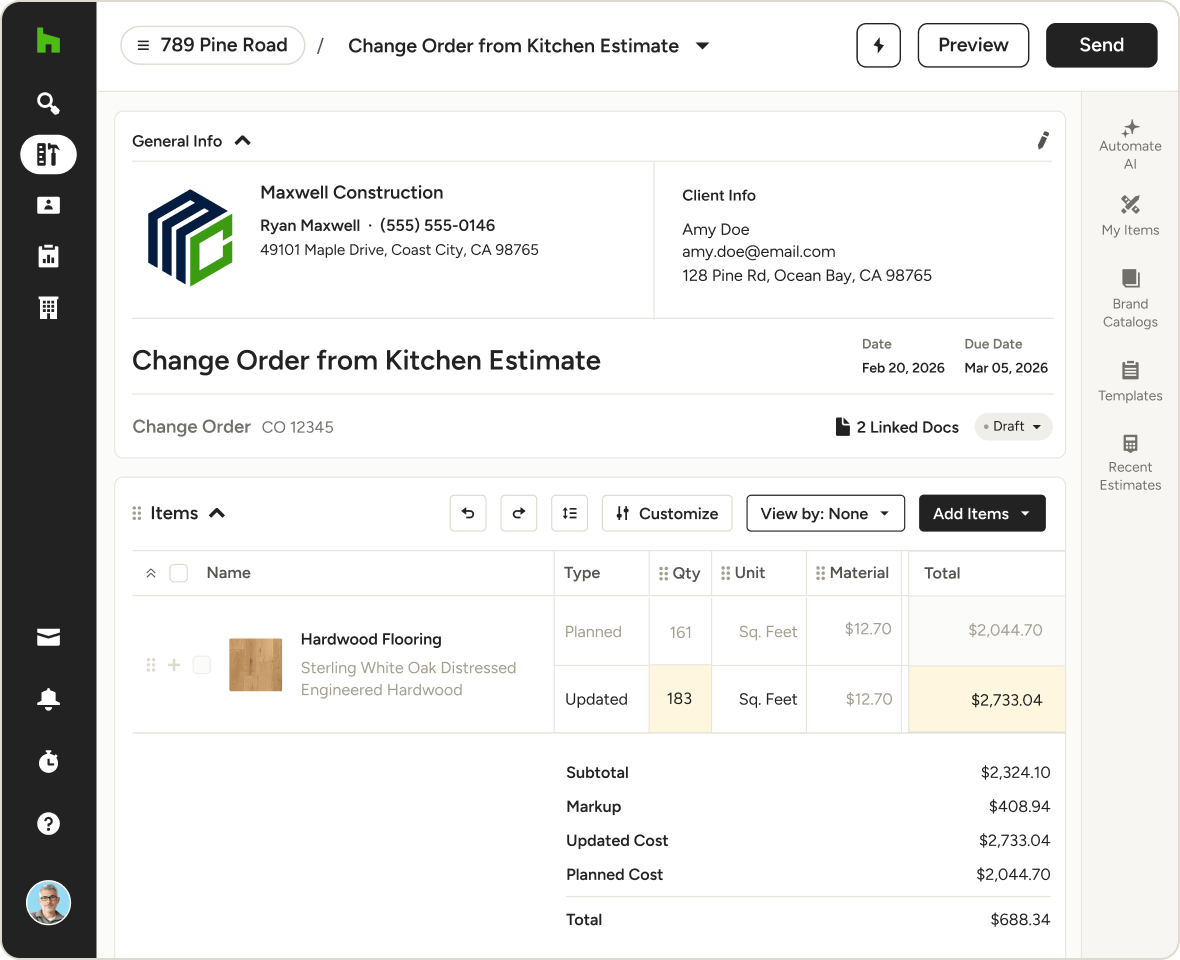The width and height of the screenshot is (1180, 960).
Task: Open the View by: None dropdown
Action: (825, 513)
